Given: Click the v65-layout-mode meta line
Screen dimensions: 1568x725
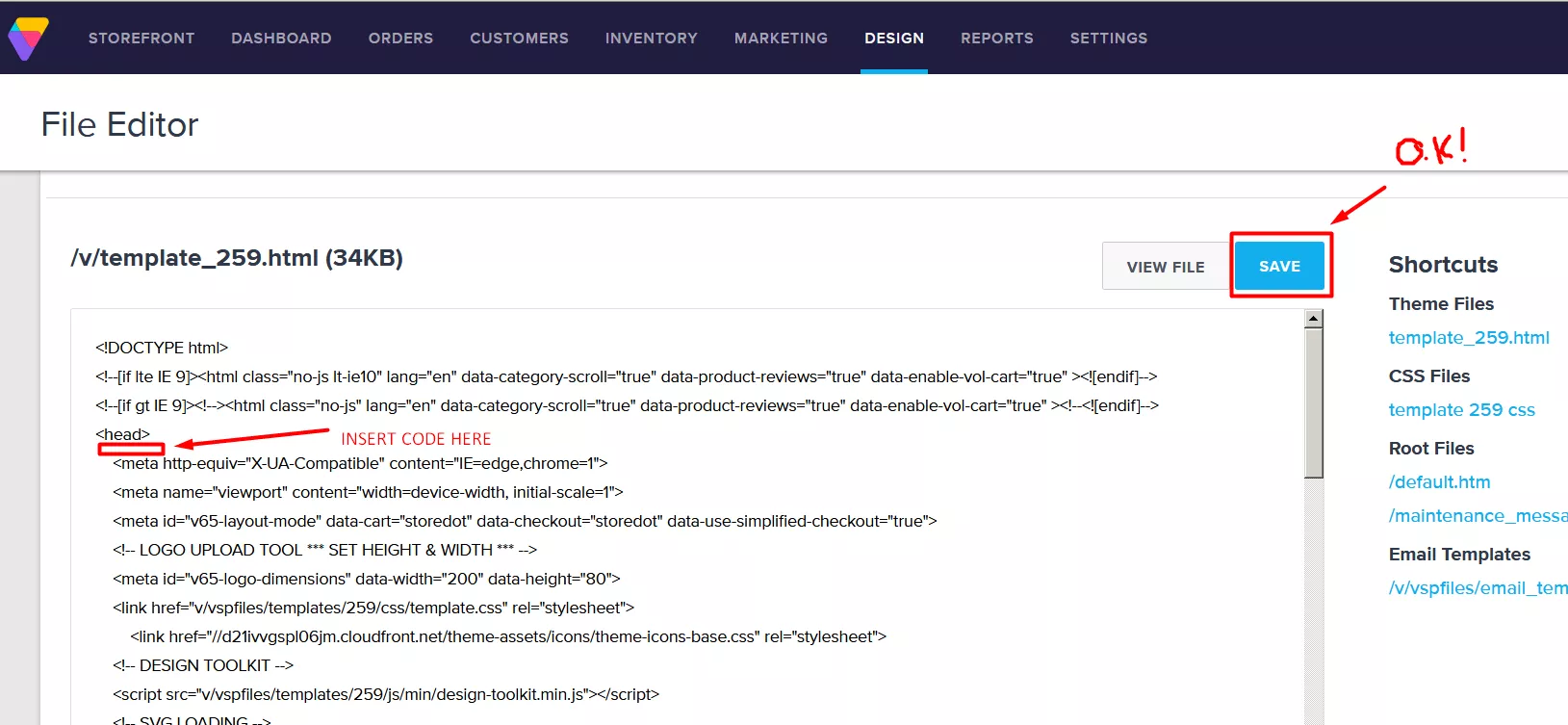Looking at the screenshot, I should pyautogui.click(x=525, y=521).
